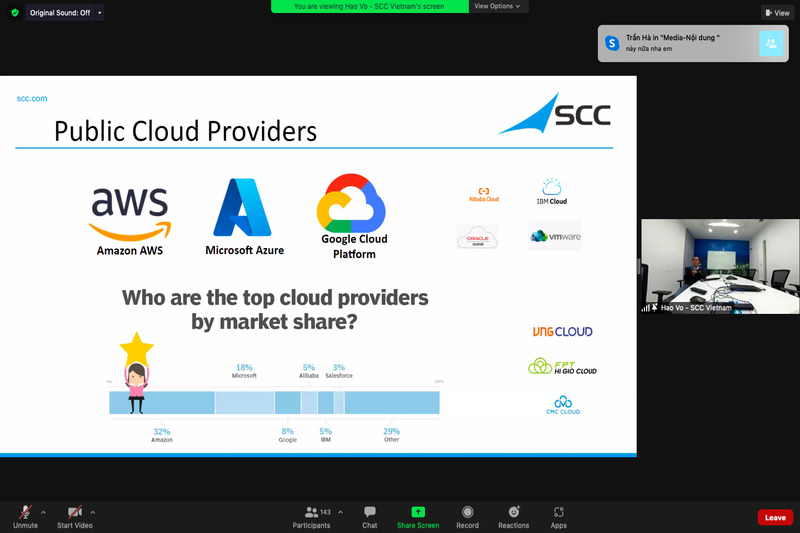Click the '29% Other' chart label

(391, 435)
